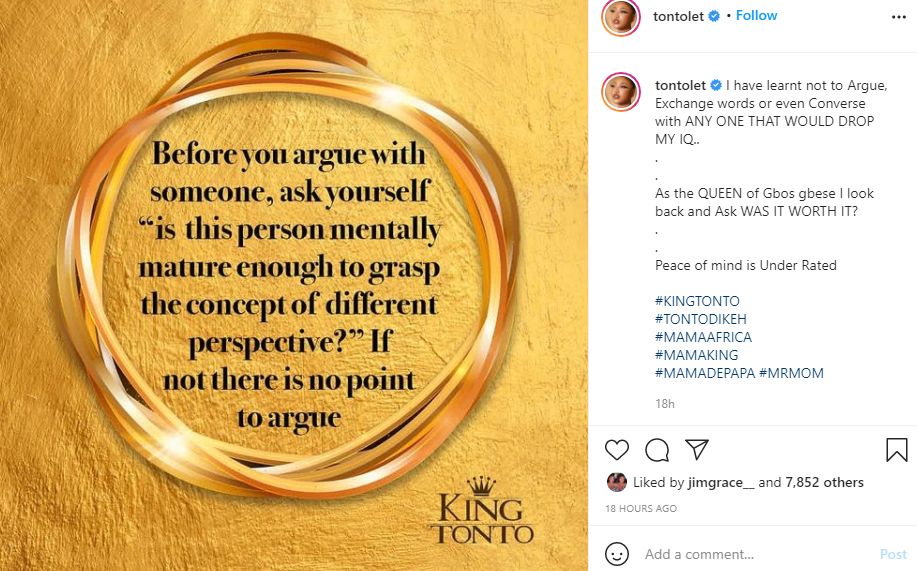Open #MAMAKING hashtag

pos(696,355)
